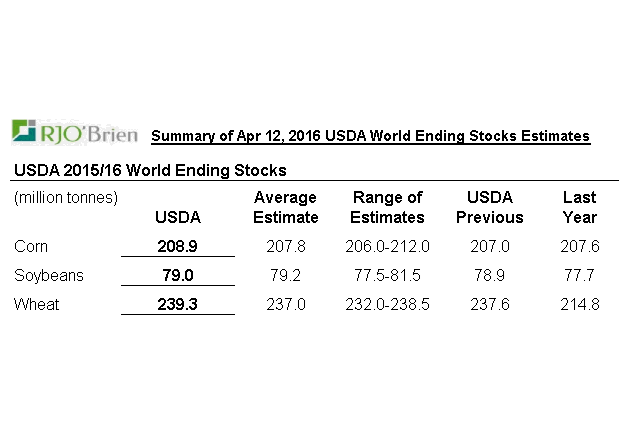Screen dimensions: 630x430
Task: Click the Soybeans average estimate 79.2
Action: pyautogui.click(x=286, y=275)
